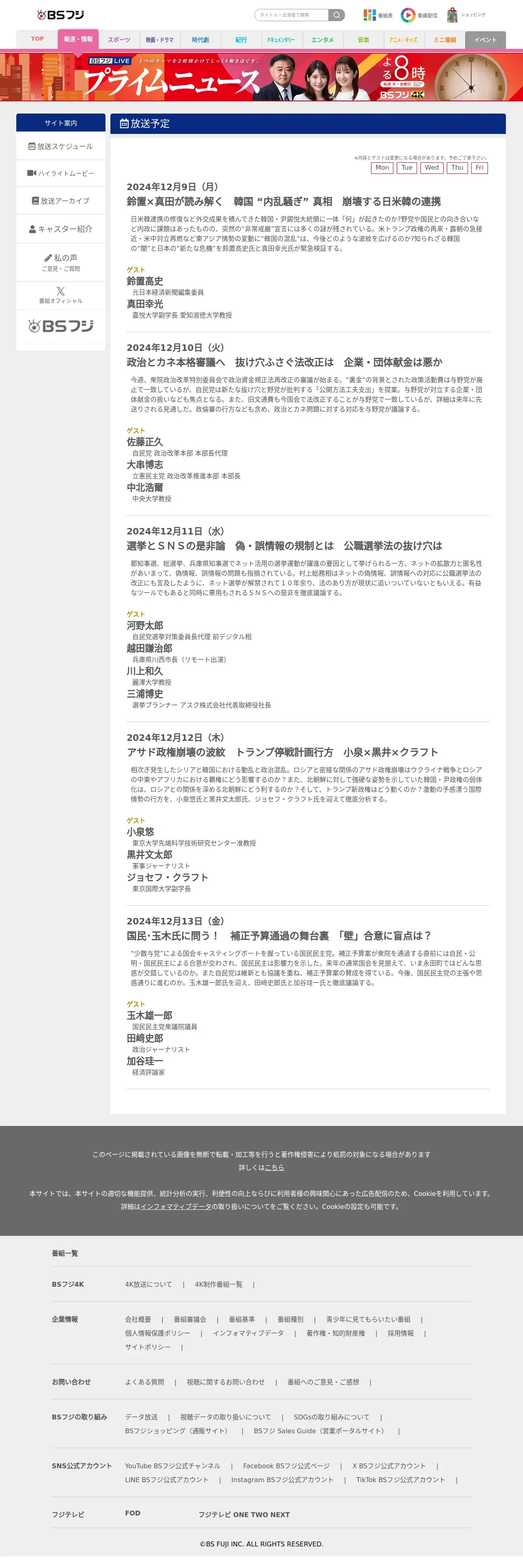Open the 番組表 program guide icon
The width and height of the screenshot is (523, 1568).
click(x=378, y=15)
